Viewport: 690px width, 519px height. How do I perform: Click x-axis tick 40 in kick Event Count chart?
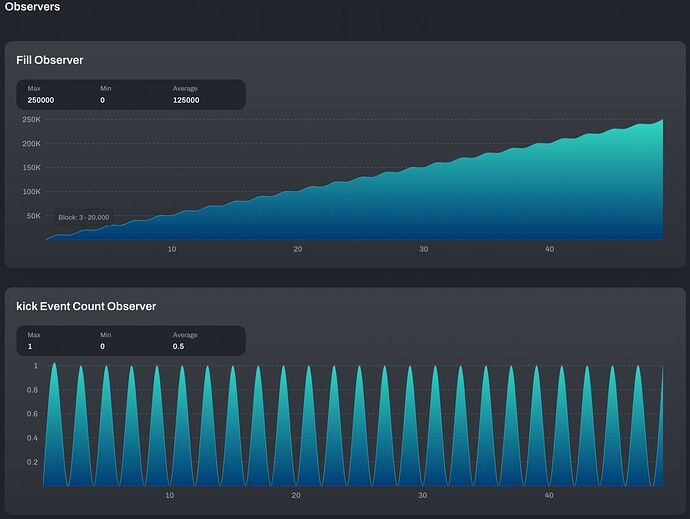pos(549,496)
